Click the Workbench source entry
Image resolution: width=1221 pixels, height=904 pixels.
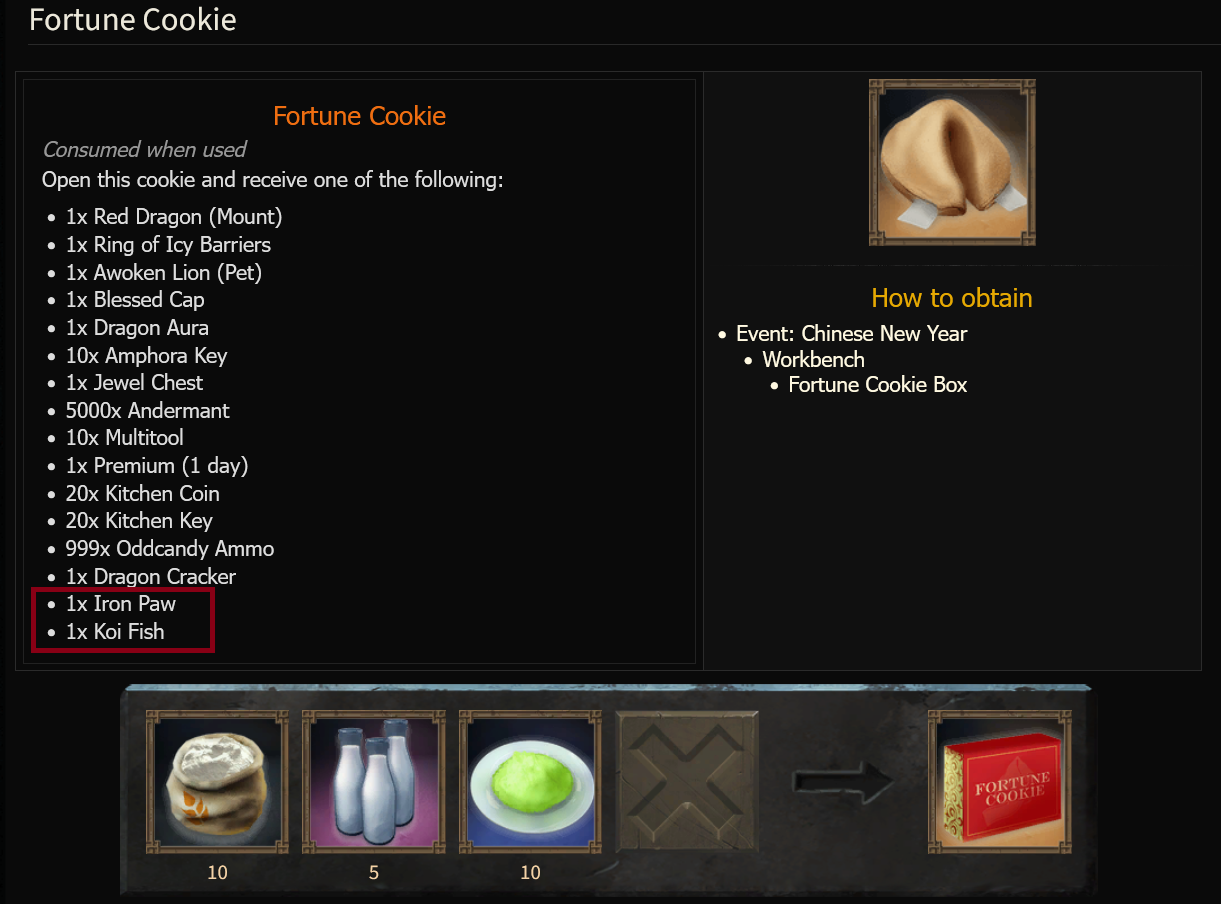(814, 360)
